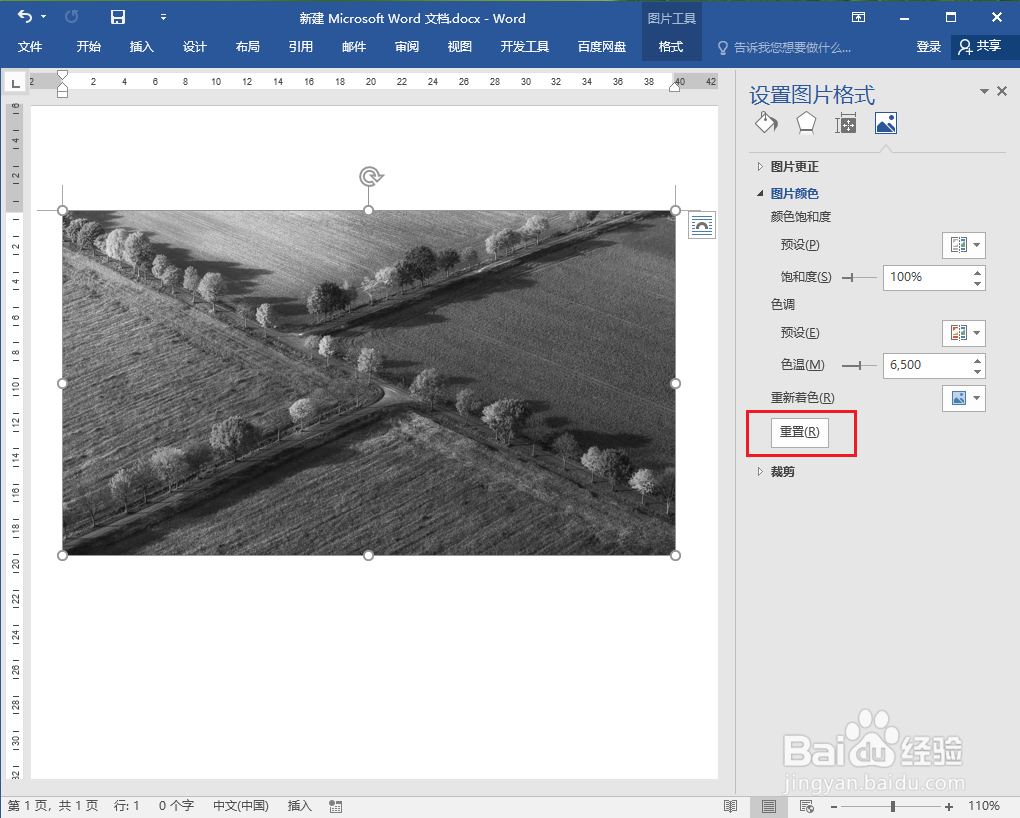Click the 重置(R) button
Screen dimensions: 1020x818
tap(799, 432)
